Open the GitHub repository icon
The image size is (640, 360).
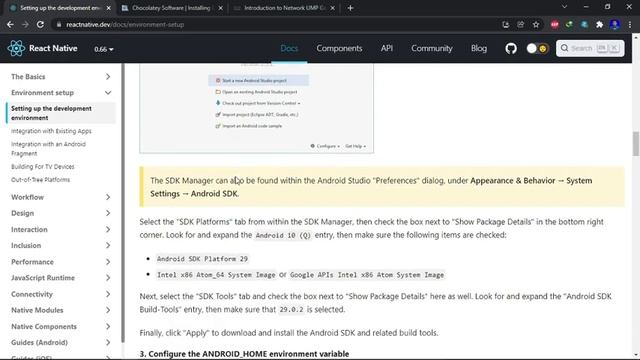[511, 49]
